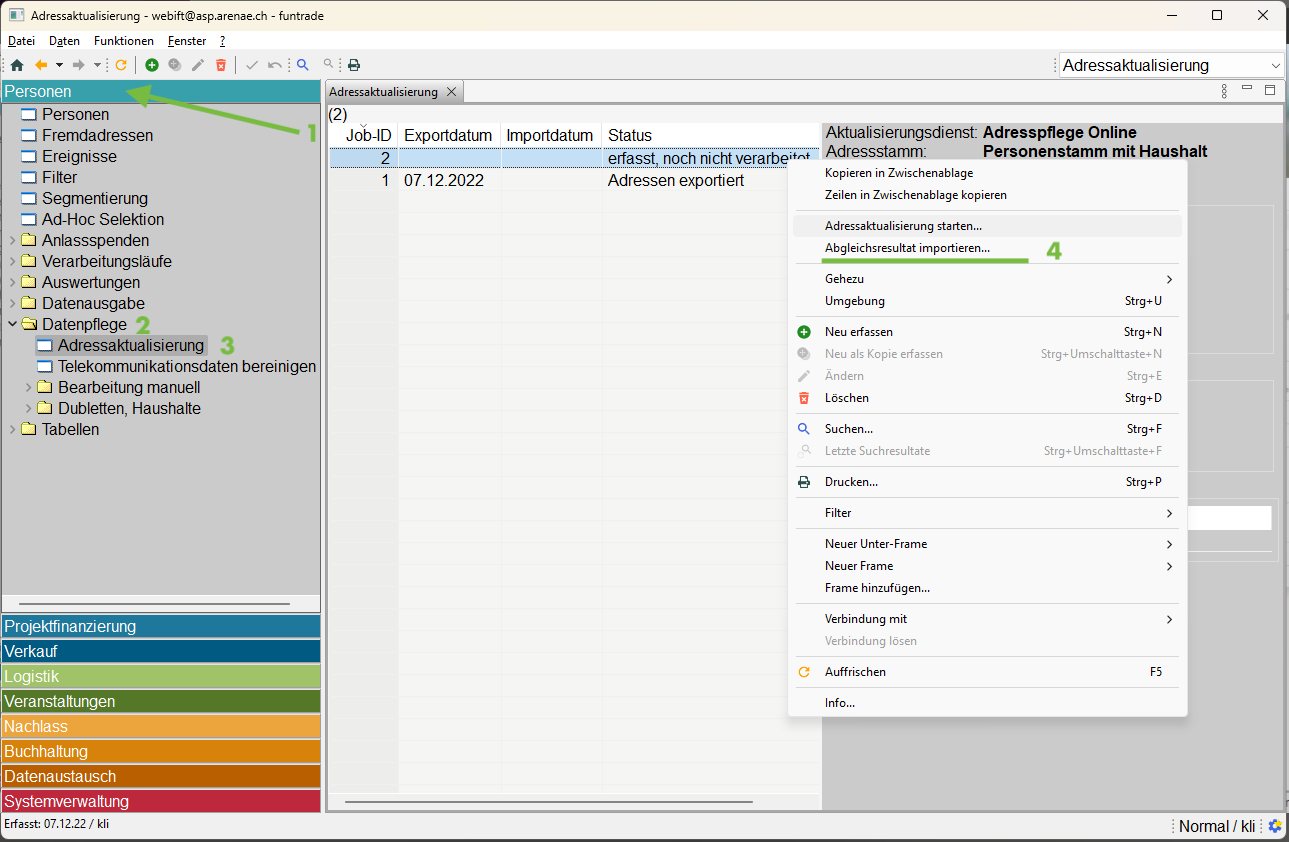Click the red delete trash toolbar icon
The image size is (1289, 842).
[x=221, y=65]
